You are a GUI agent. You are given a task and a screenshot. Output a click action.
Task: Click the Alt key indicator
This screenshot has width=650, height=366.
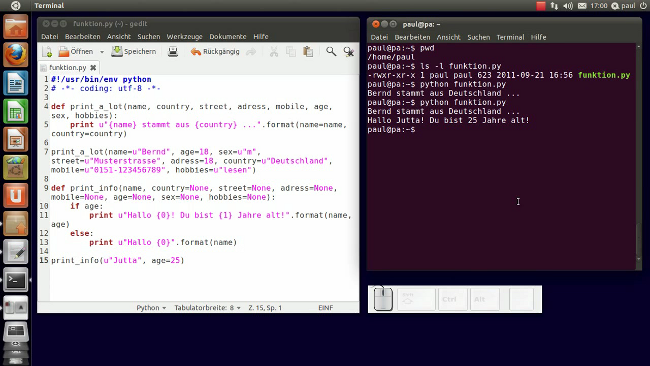point(485,299)
